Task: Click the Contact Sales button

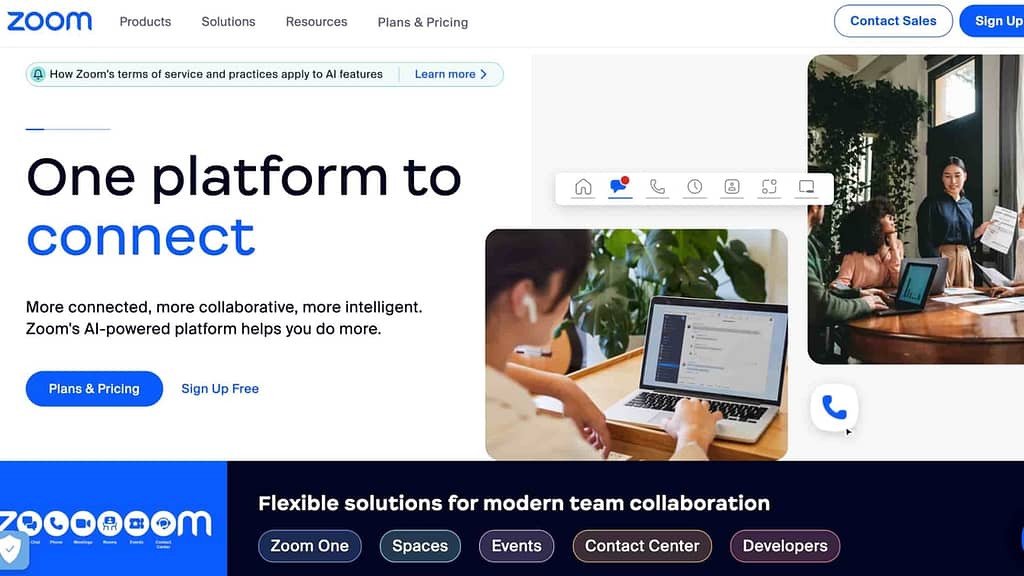Action: pyautogui.click(x=893, y=21)
